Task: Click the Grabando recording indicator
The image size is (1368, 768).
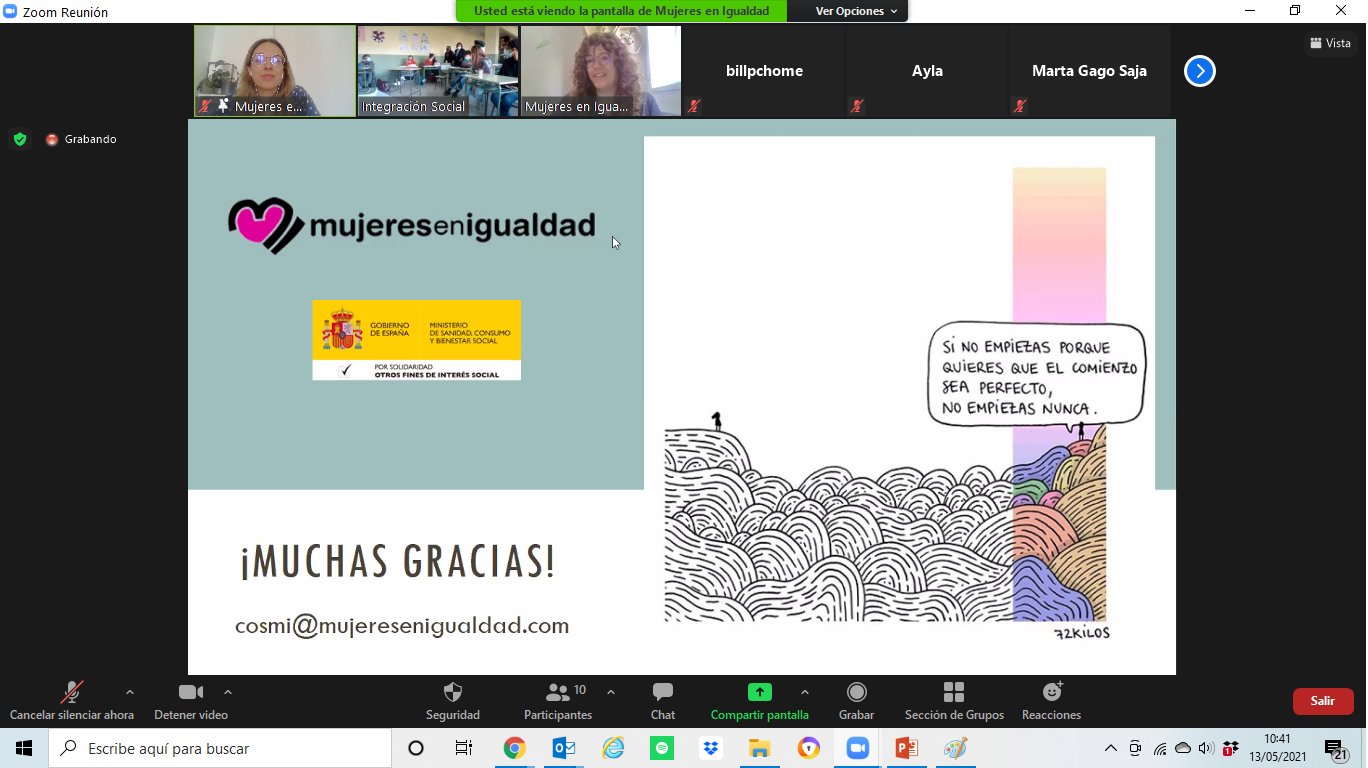Action: (x=81, y=139)
